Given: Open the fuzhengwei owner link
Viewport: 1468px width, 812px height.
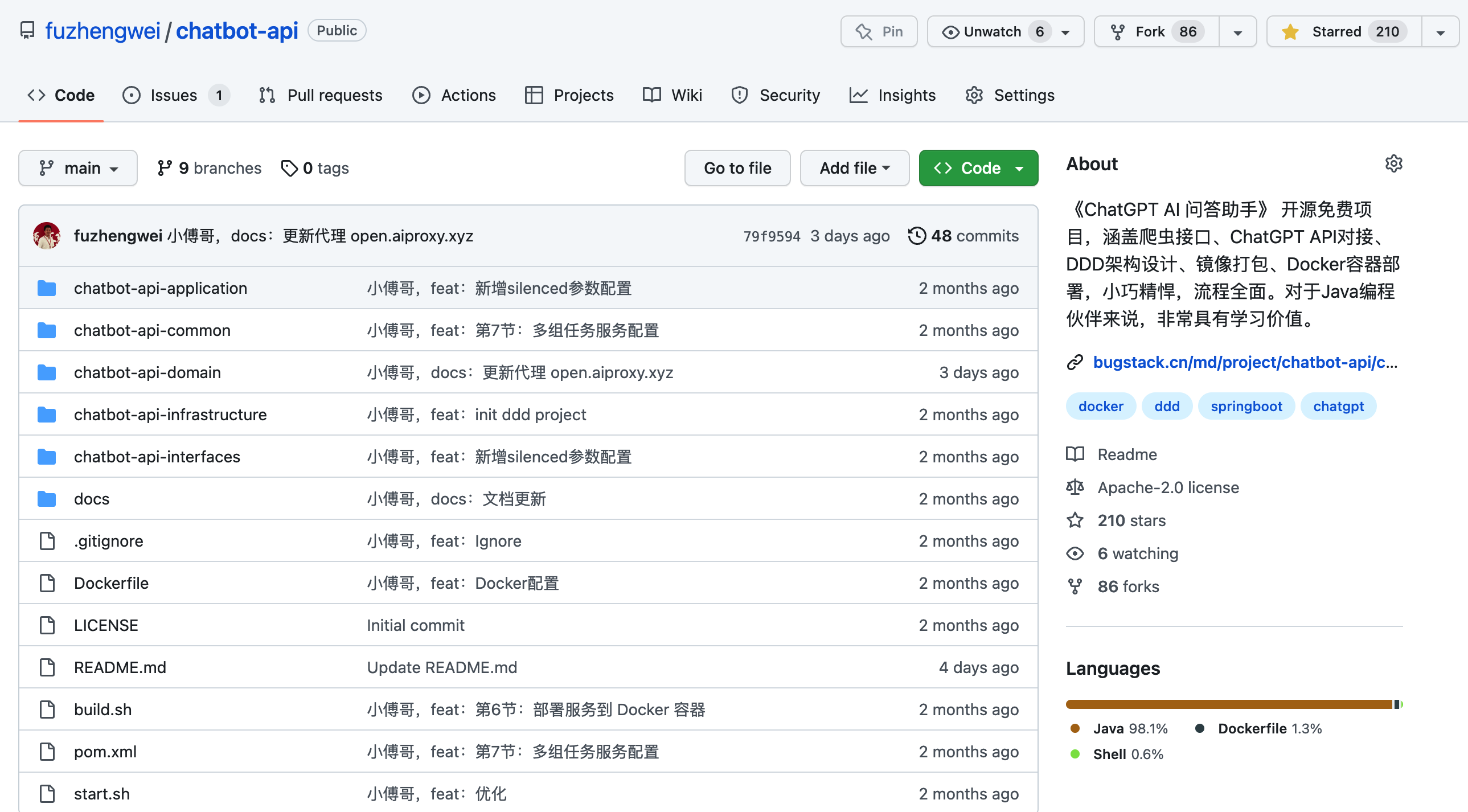Looking at the screenshot, I should pos(102,31).
